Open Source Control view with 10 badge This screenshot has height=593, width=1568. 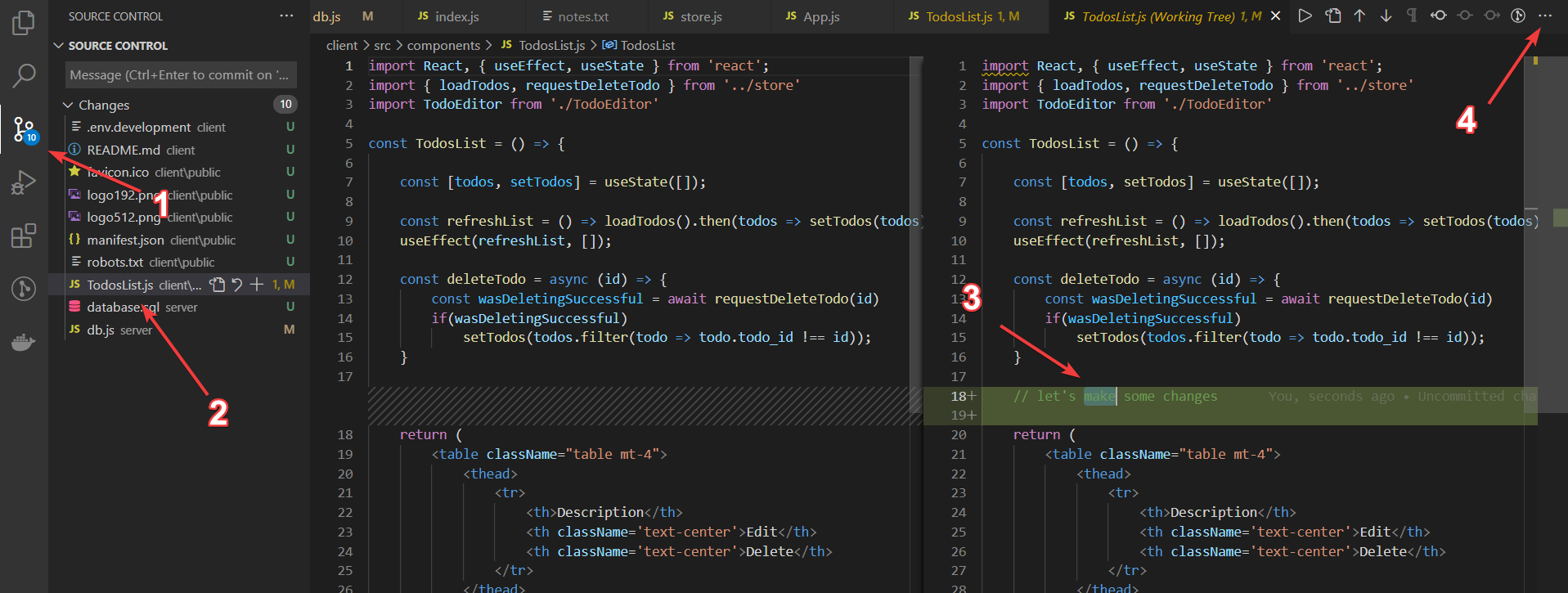[24, 129]
